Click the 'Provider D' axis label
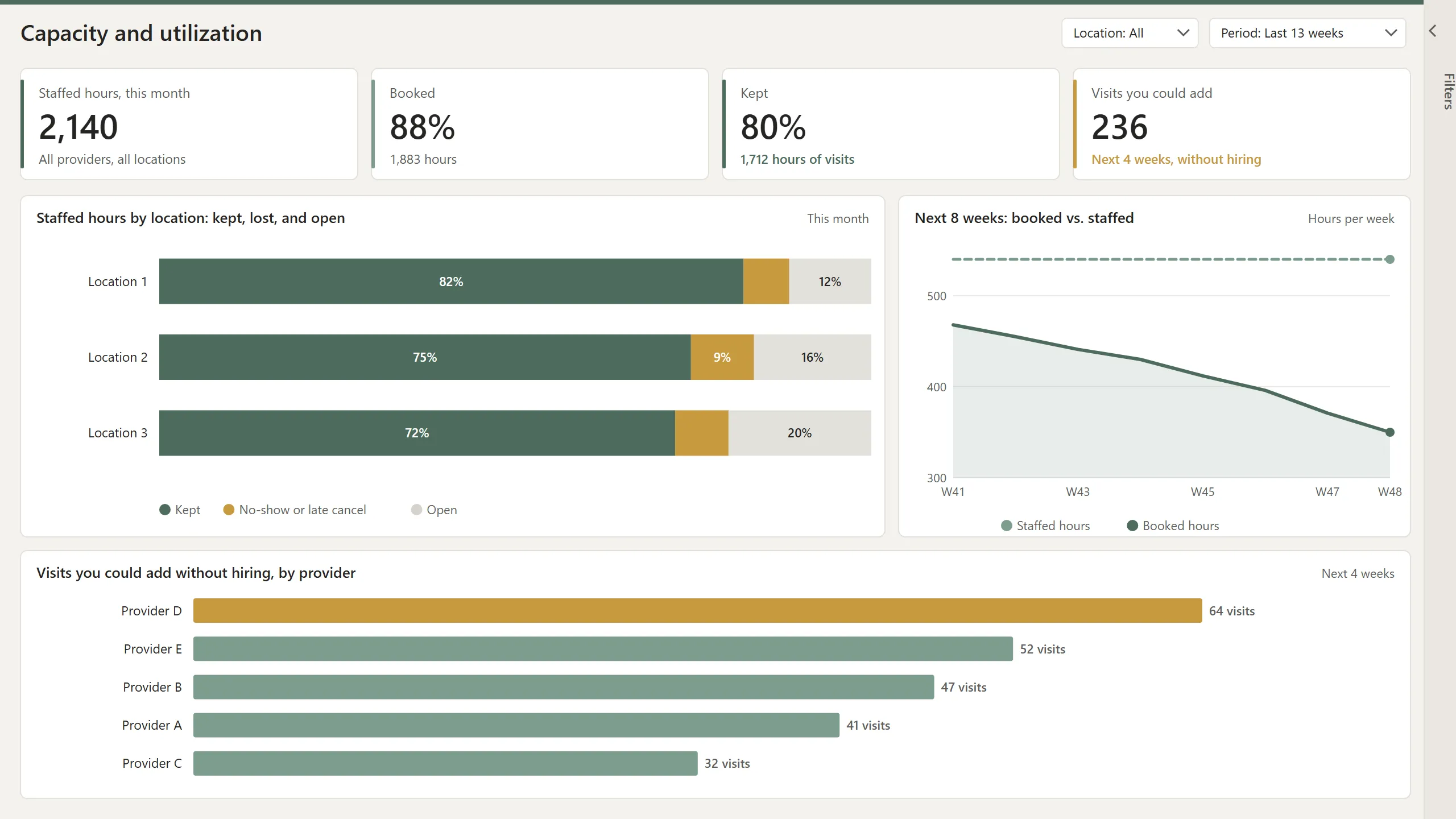This screenshot has height=819, width=1456. pyautogui.click(x=151, y=611)
